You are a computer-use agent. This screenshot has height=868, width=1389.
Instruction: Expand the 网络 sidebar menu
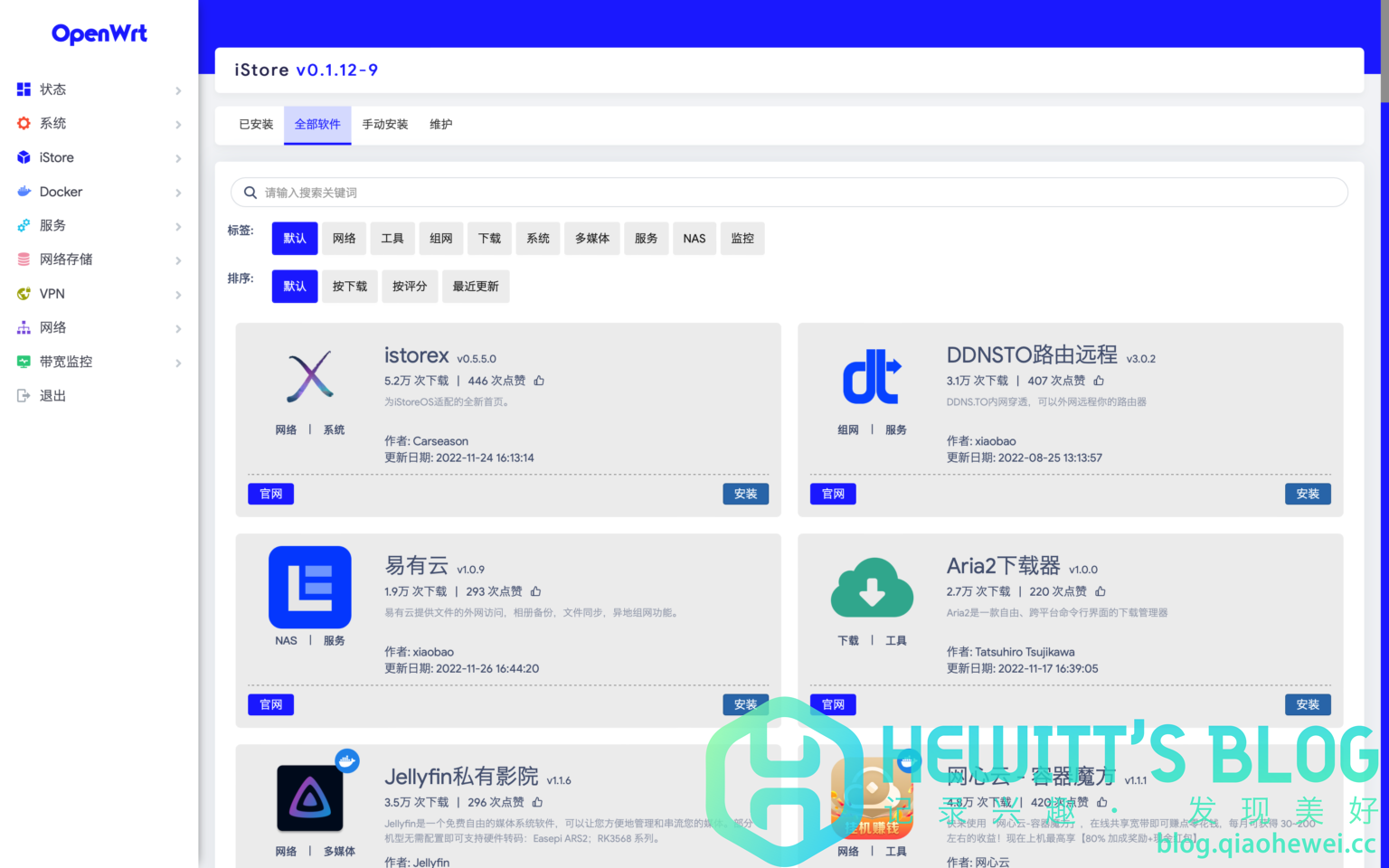52,326
